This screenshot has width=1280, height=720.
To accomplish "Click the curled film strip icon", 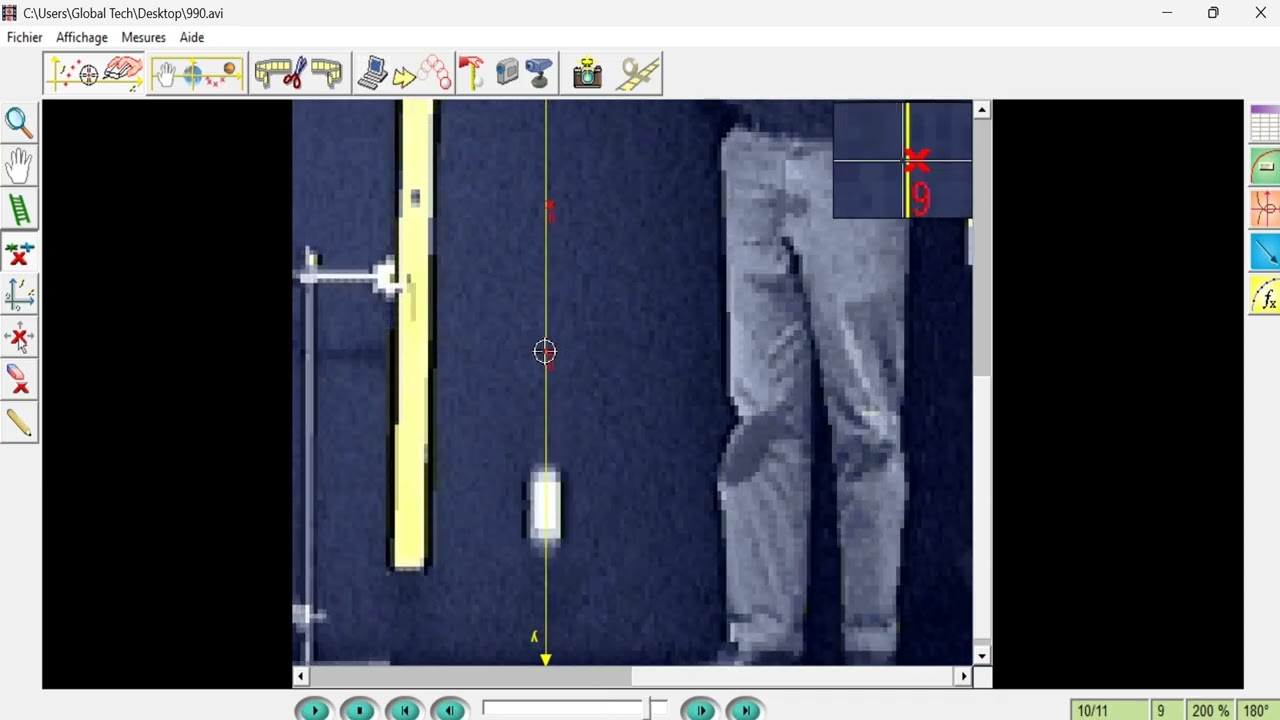I will point(327,74).
